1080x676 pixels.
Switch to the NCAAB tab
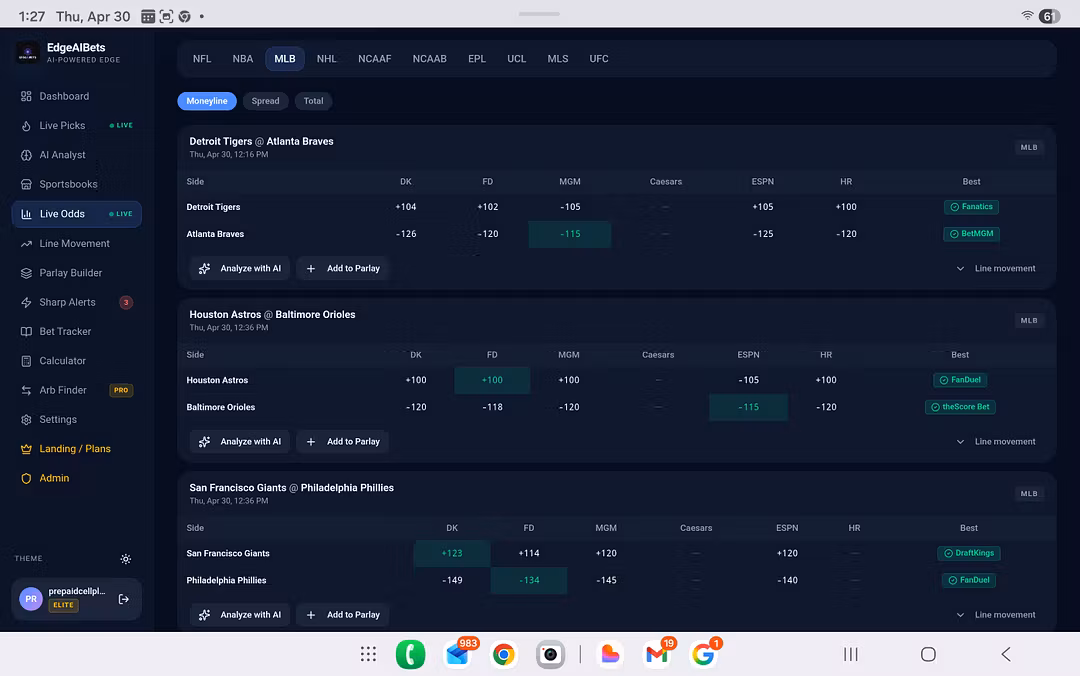tap(430, 59)
